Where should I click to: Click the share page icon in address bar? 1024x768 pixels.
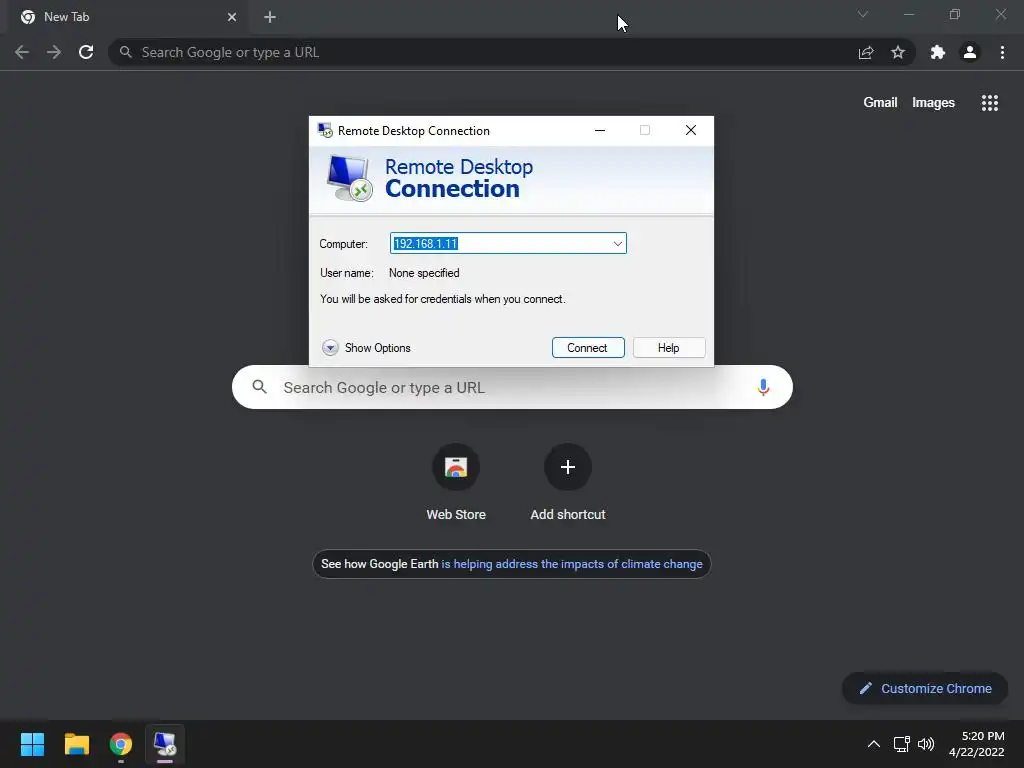pyautogui.click(x=866, y=52)
